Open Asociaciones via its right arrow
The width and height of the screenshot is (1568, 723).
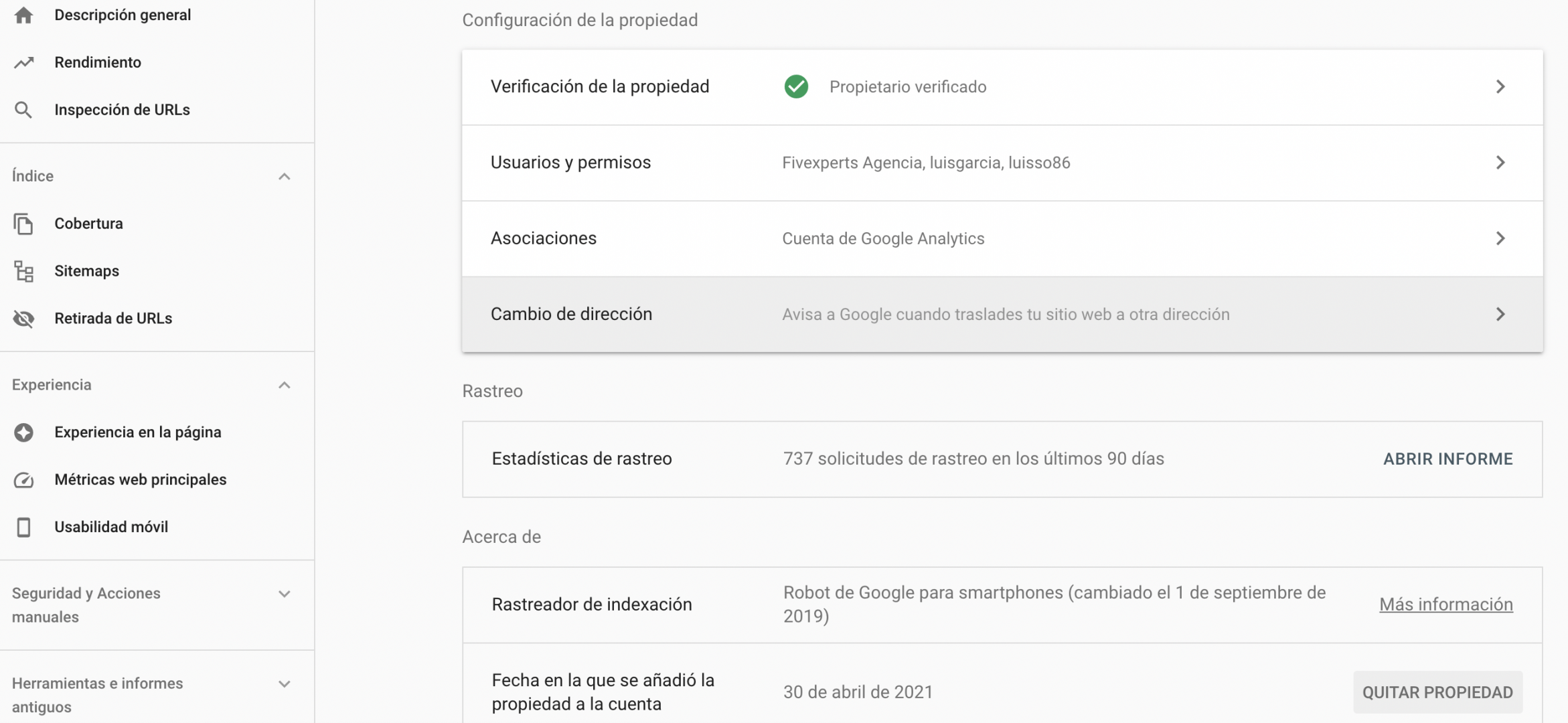click(x=1500, y=238)
